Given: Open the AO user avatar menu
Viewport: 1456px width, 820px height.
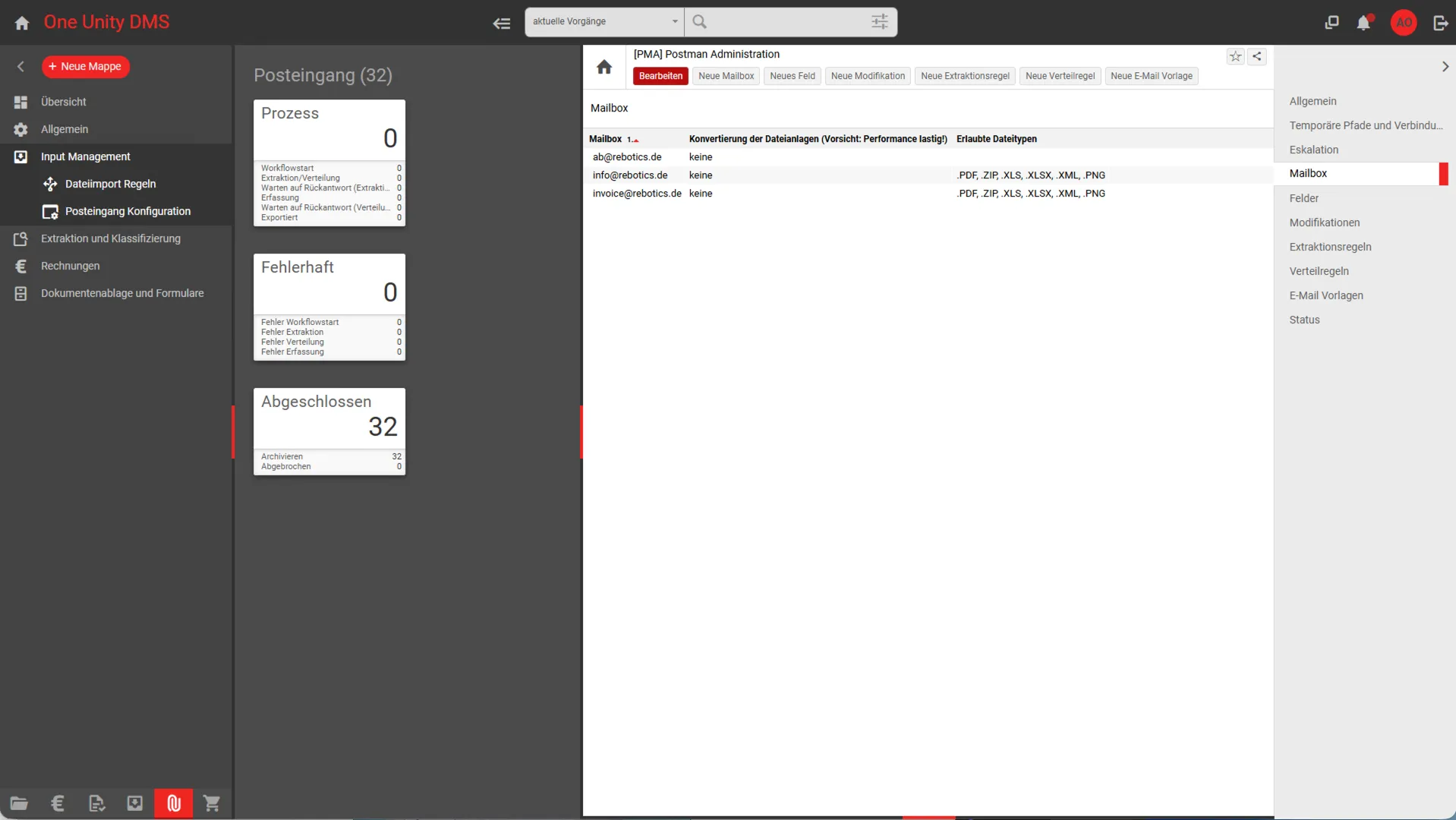Looking at the screenshot, I should point(1404,23).
